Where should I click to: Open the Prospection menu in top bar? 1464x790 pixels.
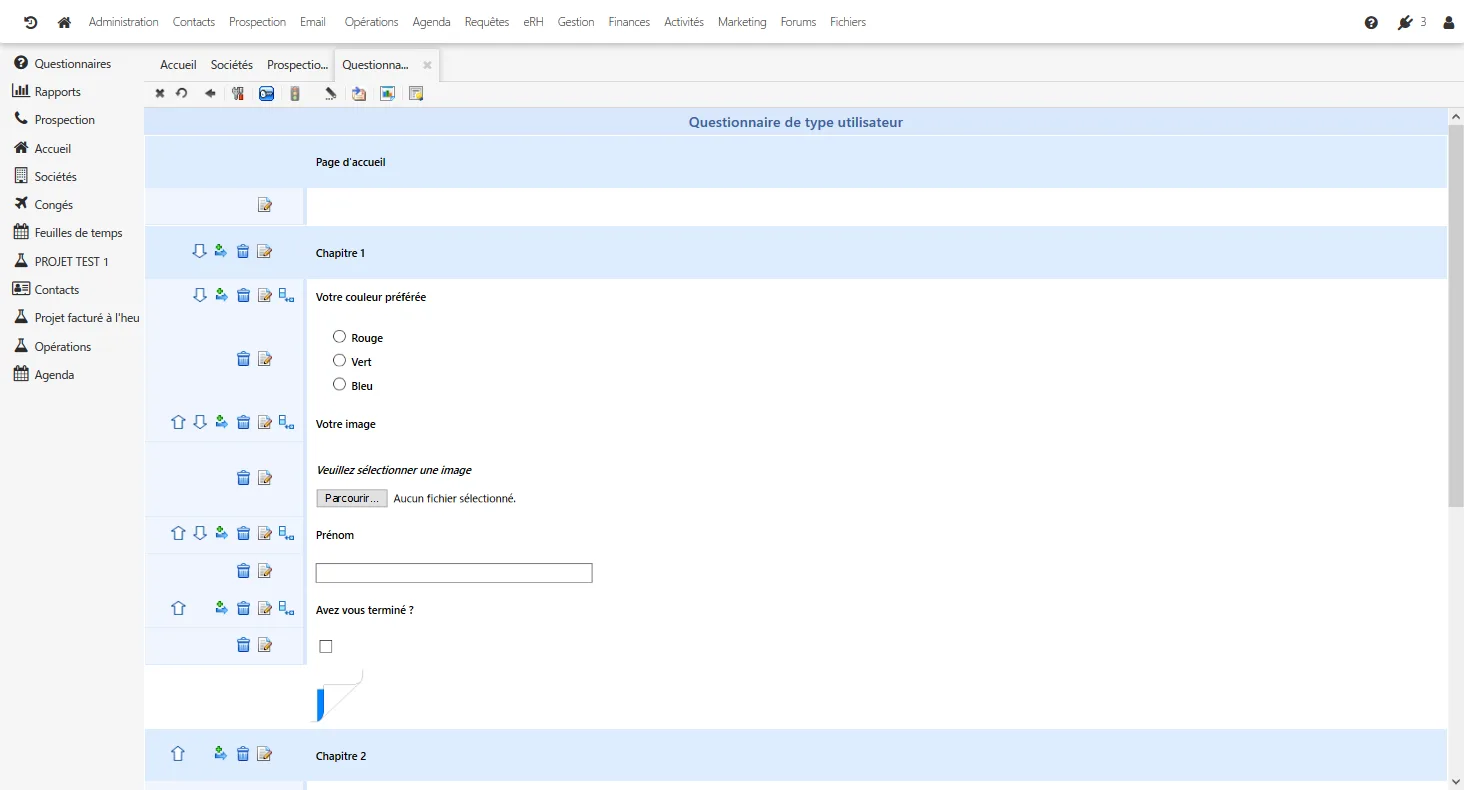[257, 22]
